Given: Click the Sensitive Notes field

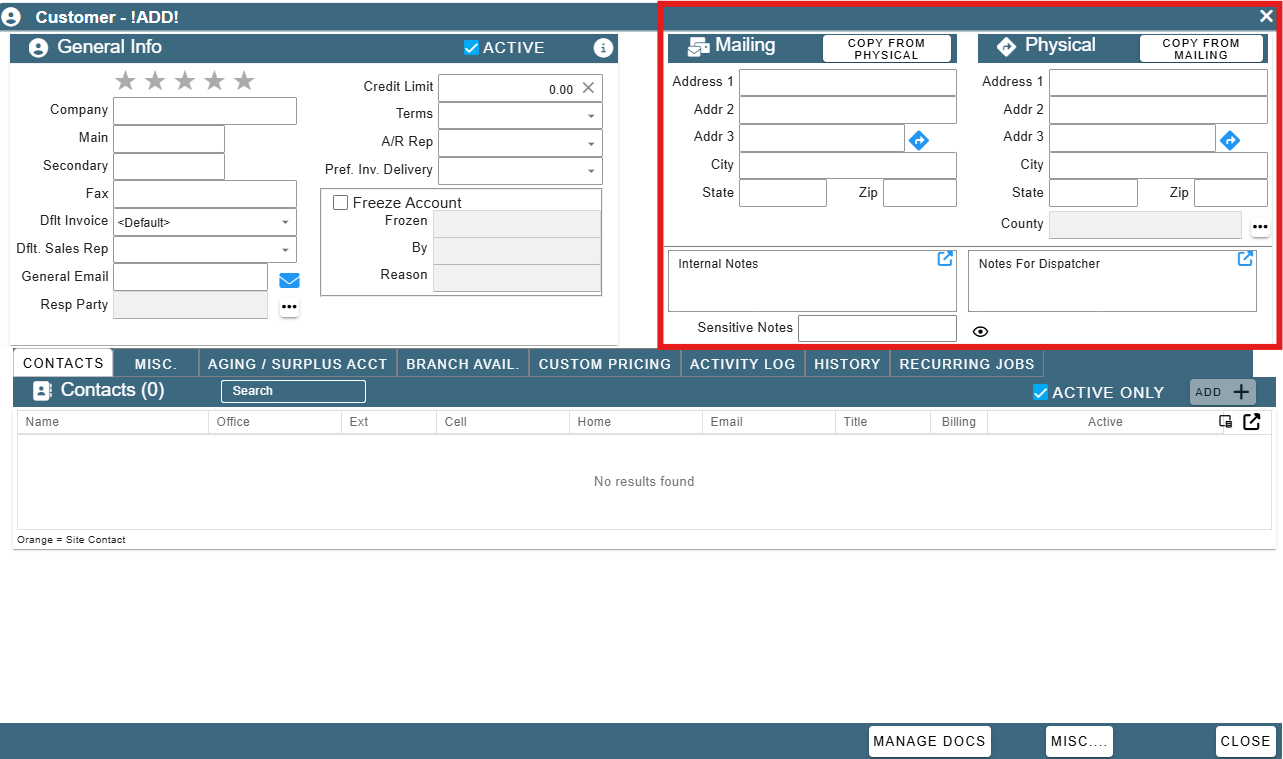Looking at the screenshot, I should click(x=877, y=328).
